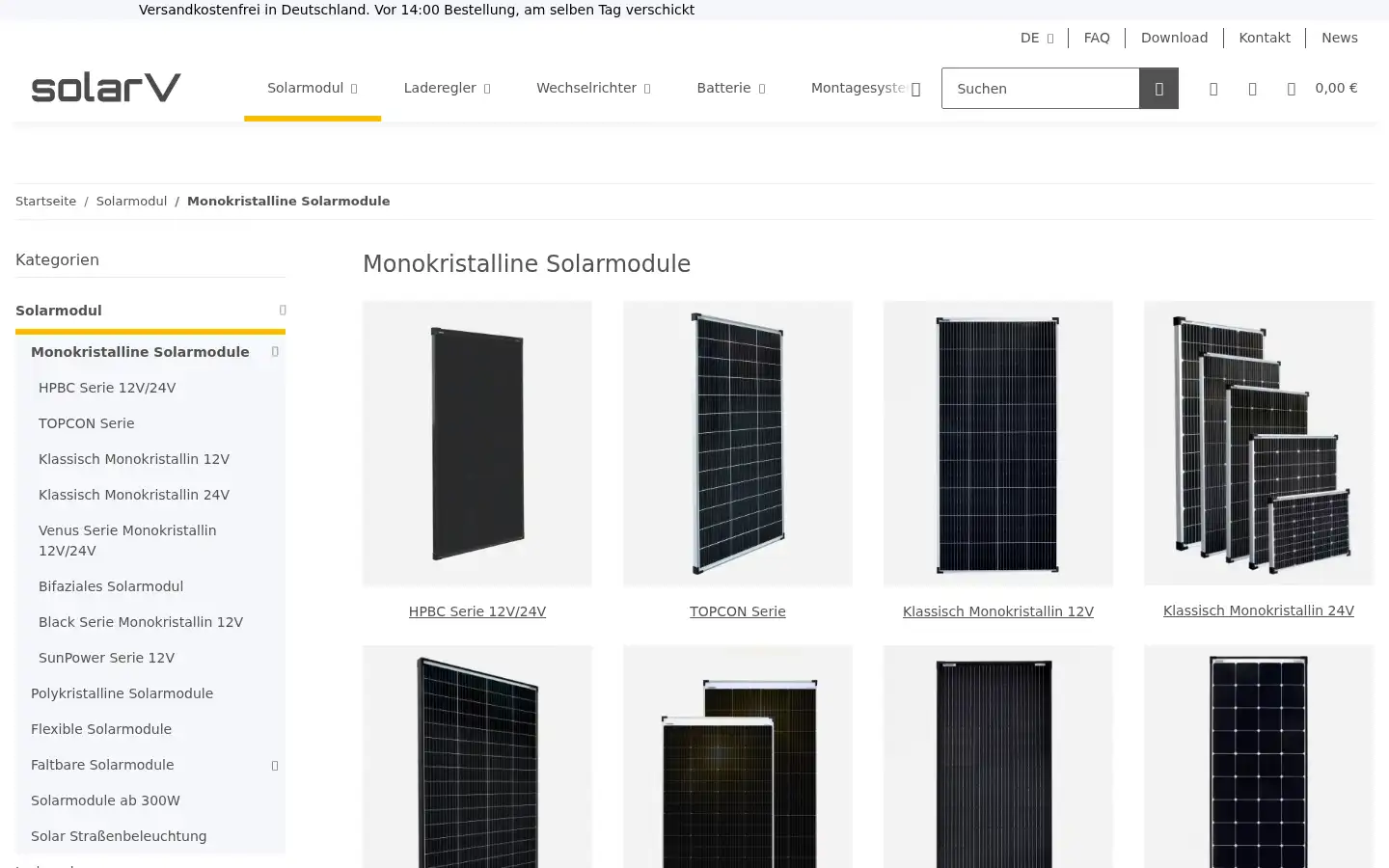
Task: Open Polykristalline Solarmodule category
Action: coord(122,693)
